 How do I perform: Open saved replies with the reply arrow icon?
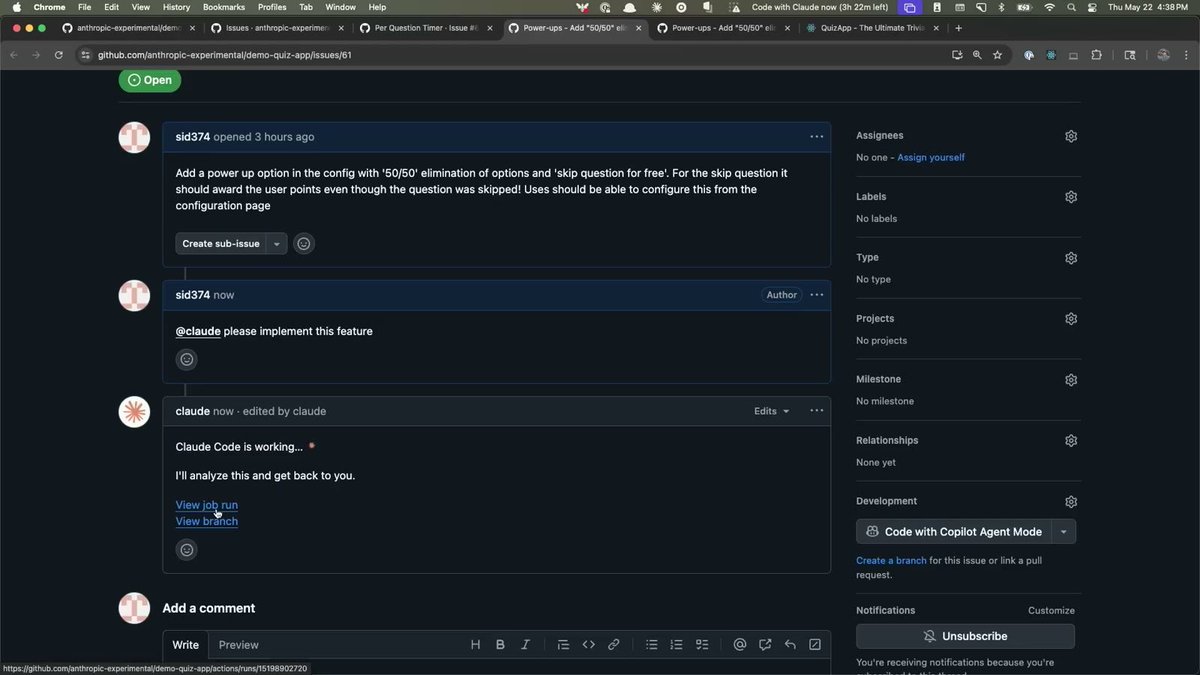(790, 645)
